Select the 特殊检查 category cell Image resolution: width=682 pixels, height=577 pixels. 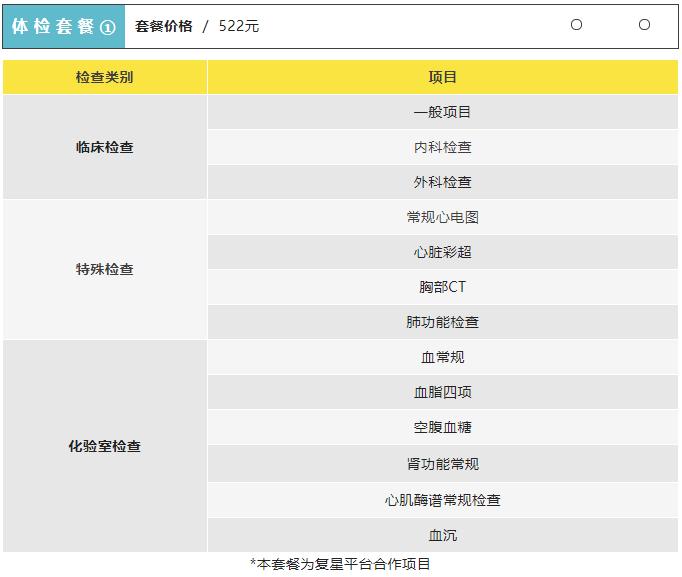(x=104, y=269)
